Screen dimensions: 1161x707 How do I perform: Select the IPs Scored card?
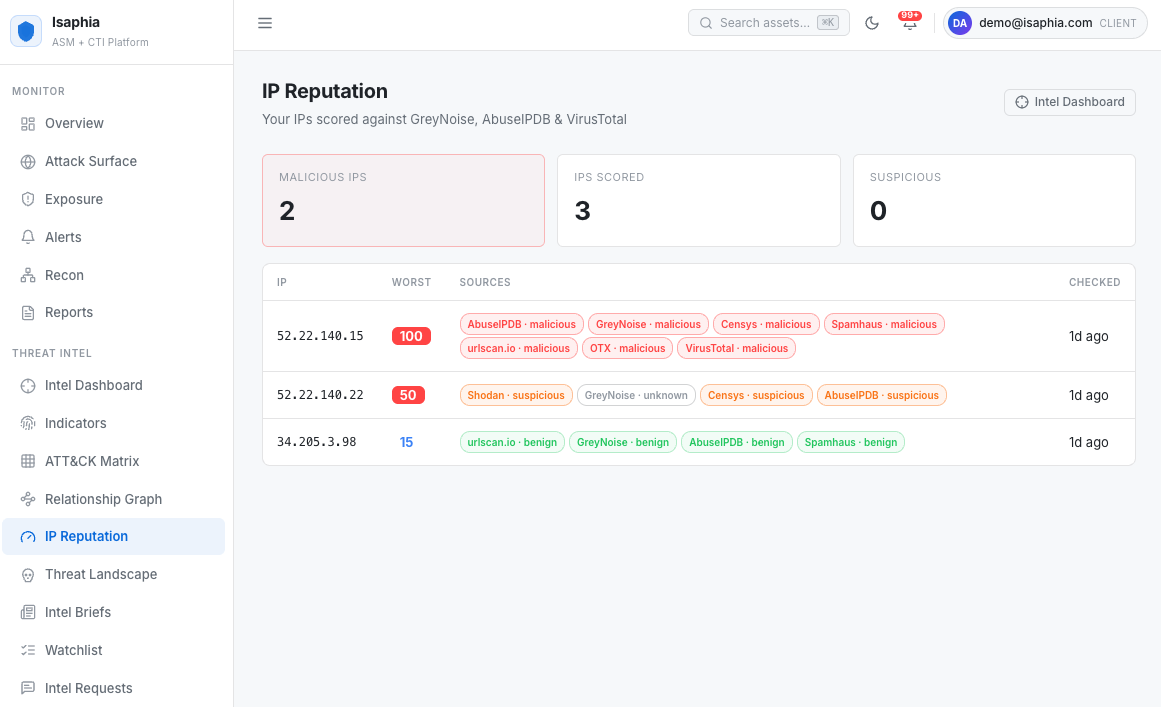(x=698, y=201)
